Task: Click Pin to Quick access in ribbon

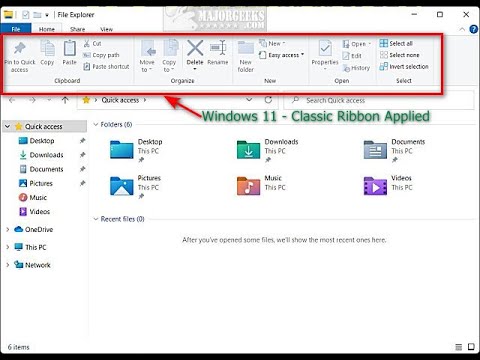Action: [20, 57]
